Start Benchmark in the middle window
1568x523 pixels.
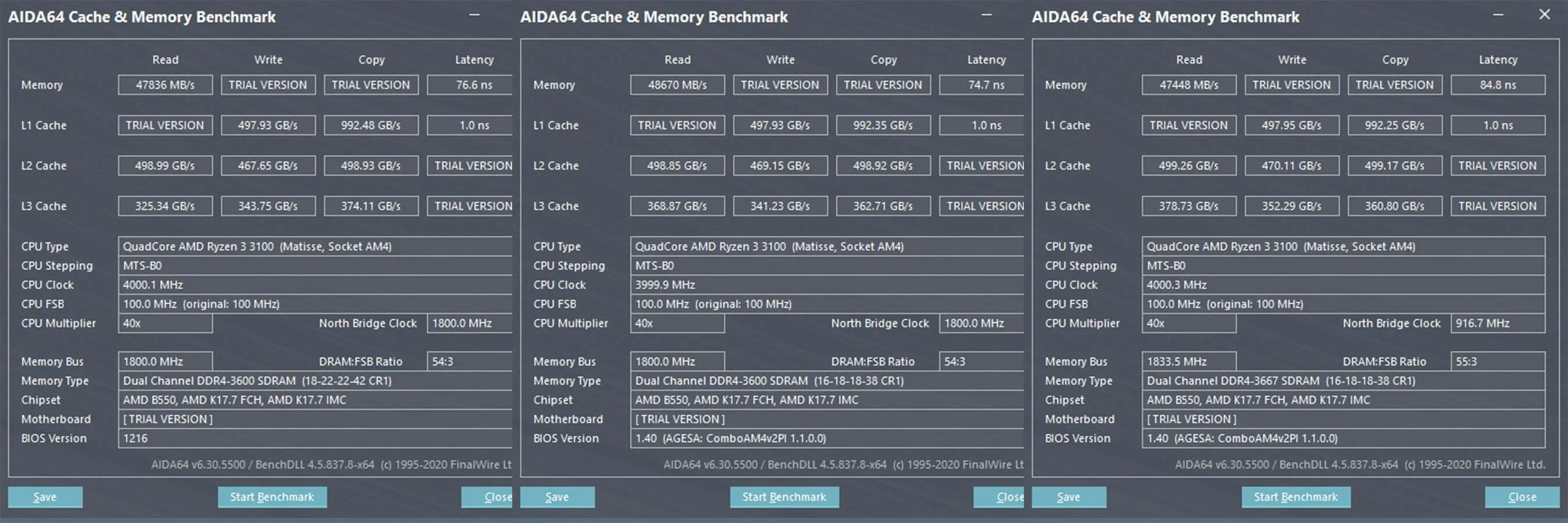pos(784,497)
